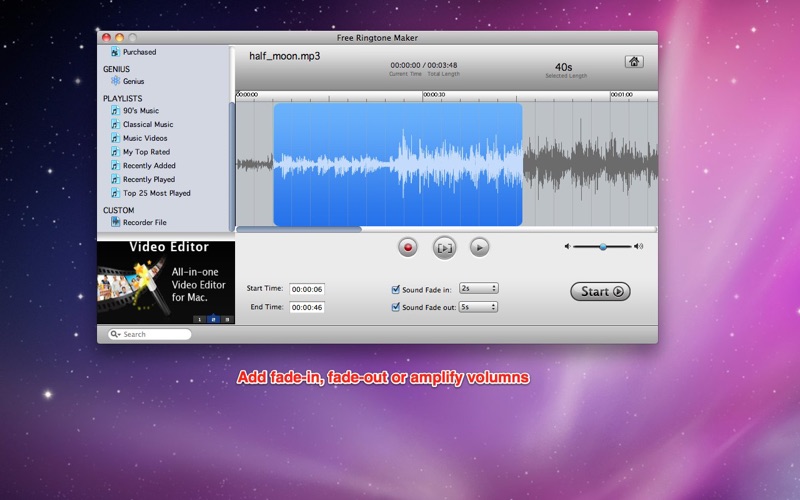Viewport: 800px width, 500px height.
Task: Click the Recently Played playlist icon
Action: point(115,179)
